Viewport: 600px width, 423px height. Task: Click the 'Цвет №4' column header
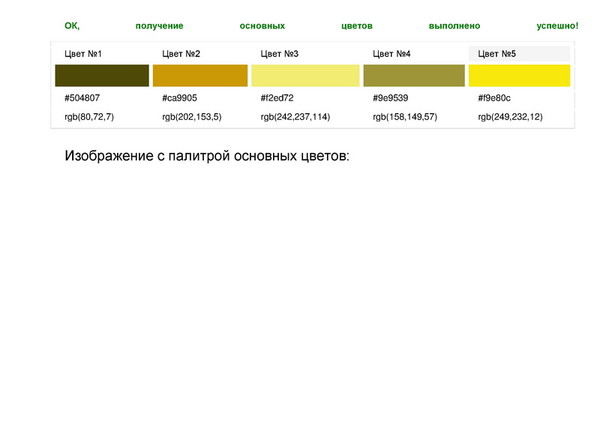(391, 54)
